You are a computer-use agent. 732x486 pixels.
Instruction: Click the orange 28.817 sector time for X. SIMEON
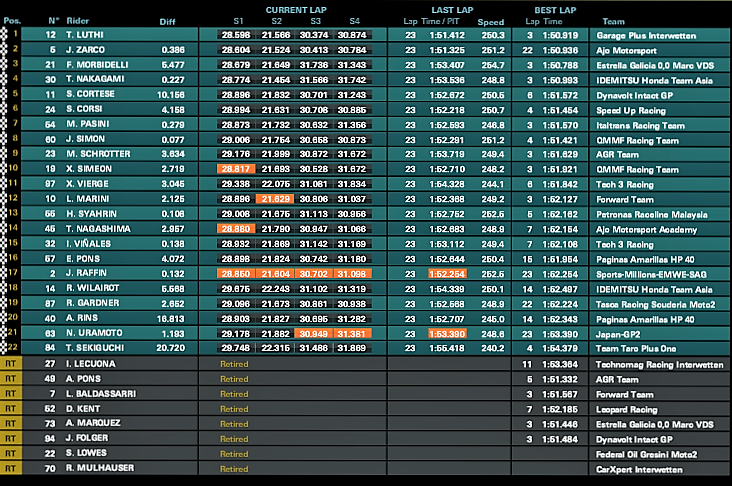[236, 169]
